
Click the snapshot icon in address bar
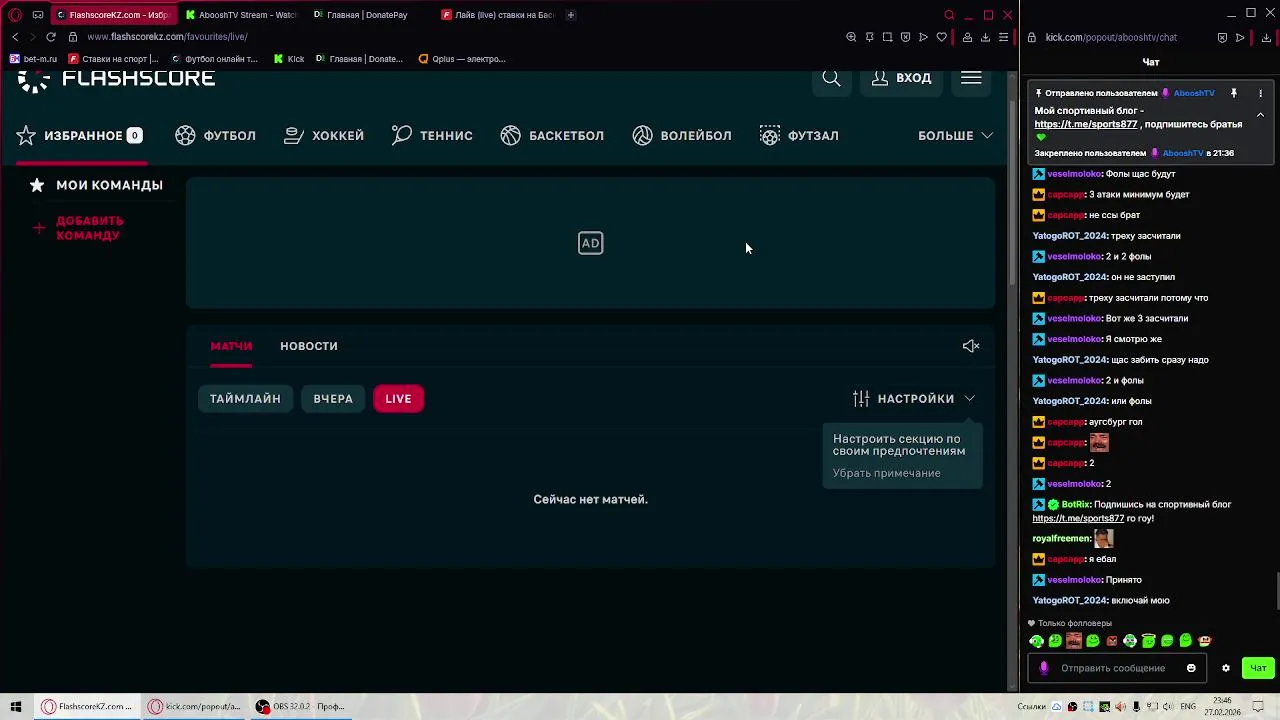coord(887,37)
